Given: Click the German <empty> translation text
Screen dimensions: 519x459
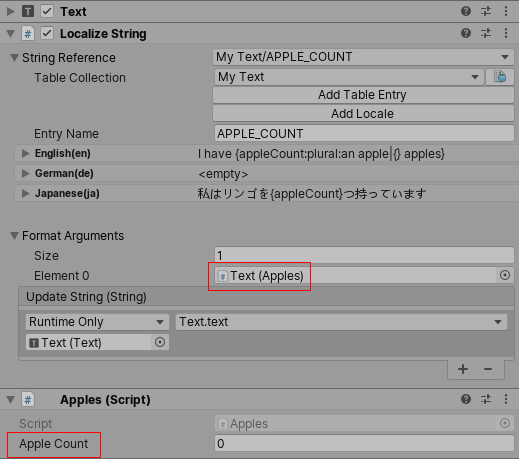Looking at the screenshot, I should point(223,174).
